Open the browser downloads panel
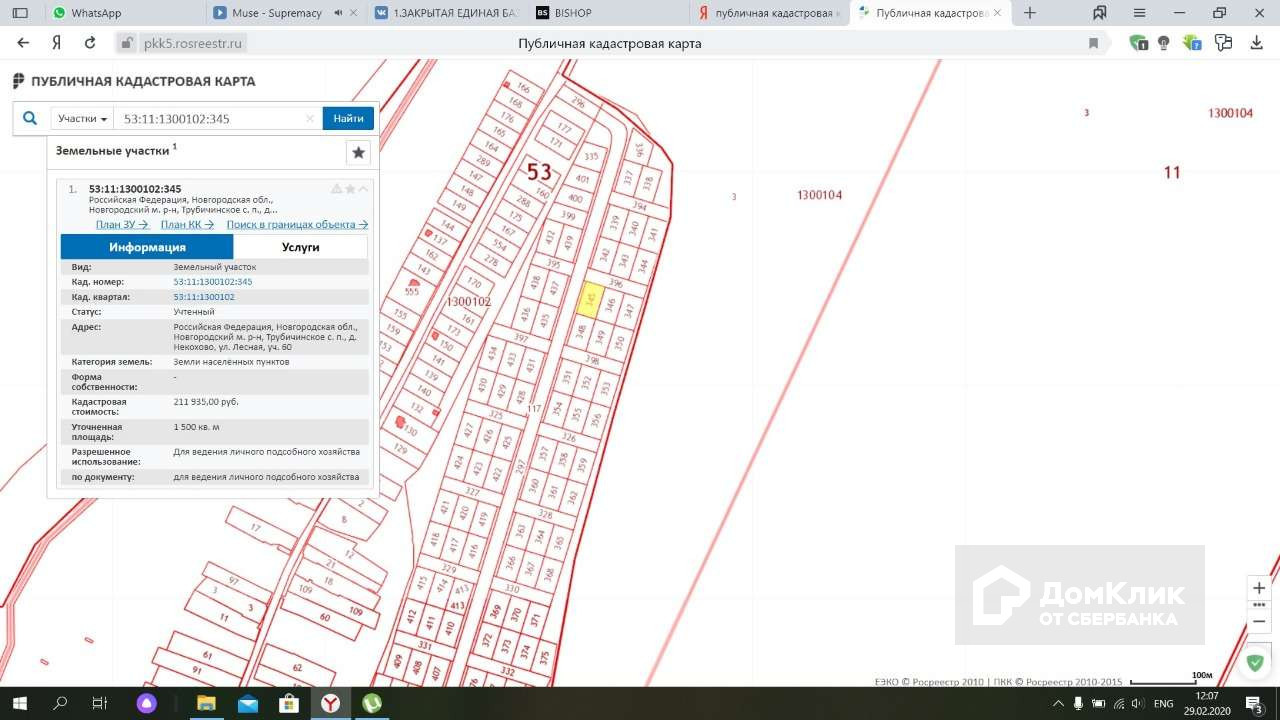The image size is (1280, 720). [1257, 43]
